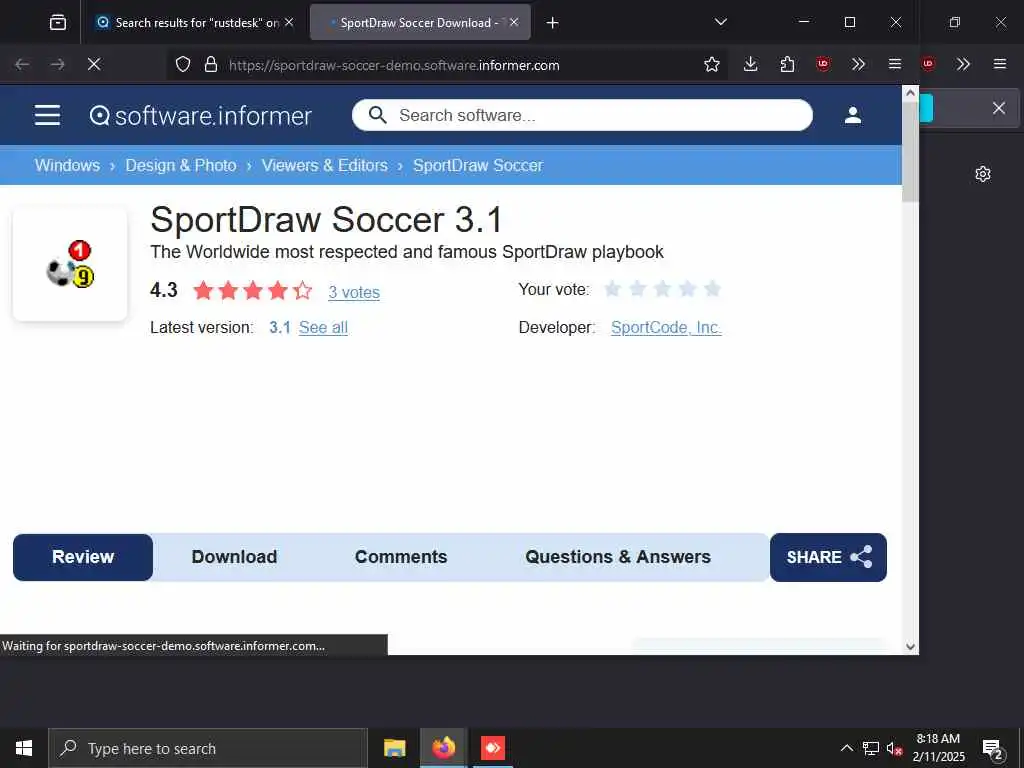Switch to the Download tab
1024x768 pixels.
234,557
